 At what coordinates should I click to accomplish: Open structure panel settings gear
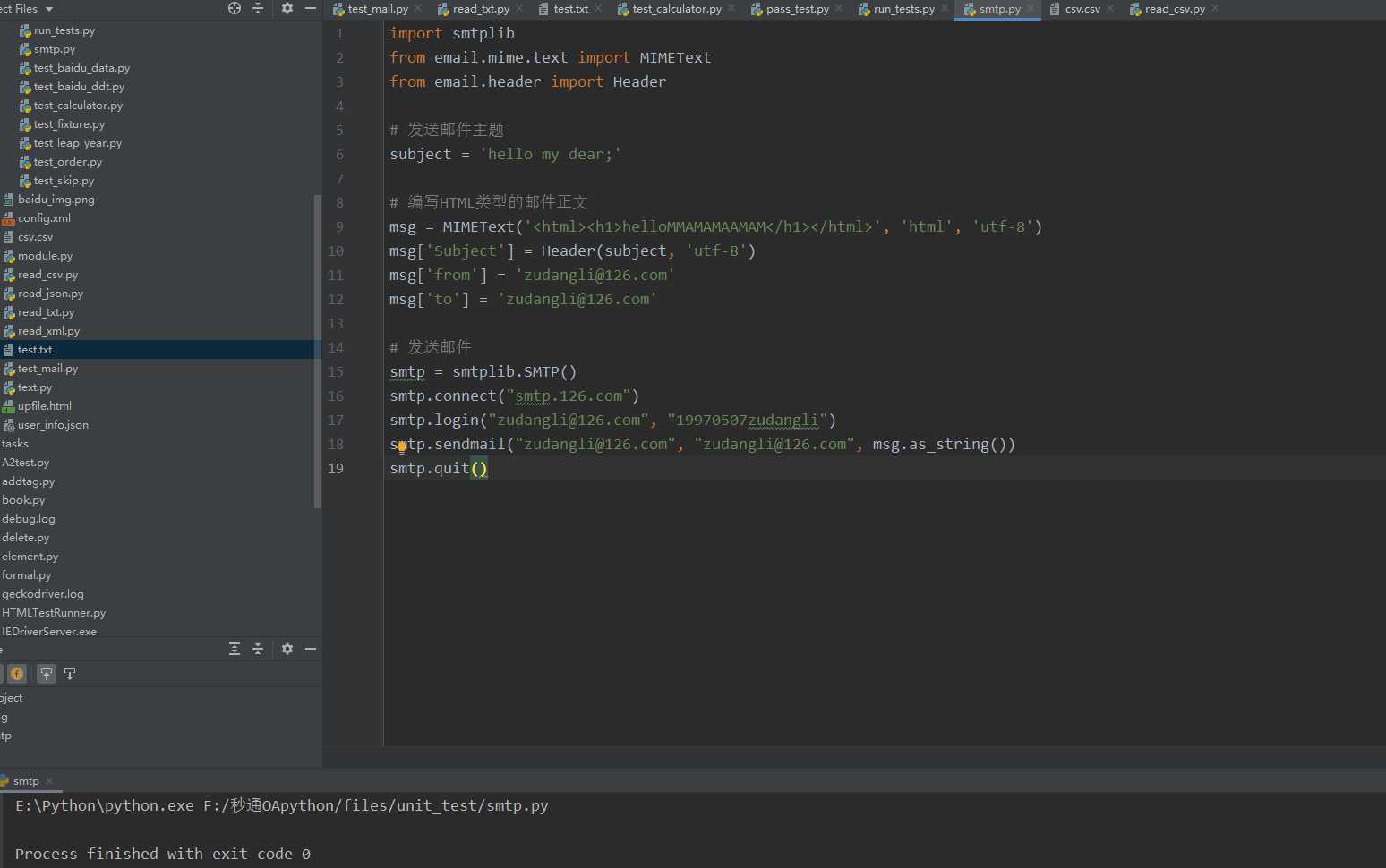click(x=287, y=649)
